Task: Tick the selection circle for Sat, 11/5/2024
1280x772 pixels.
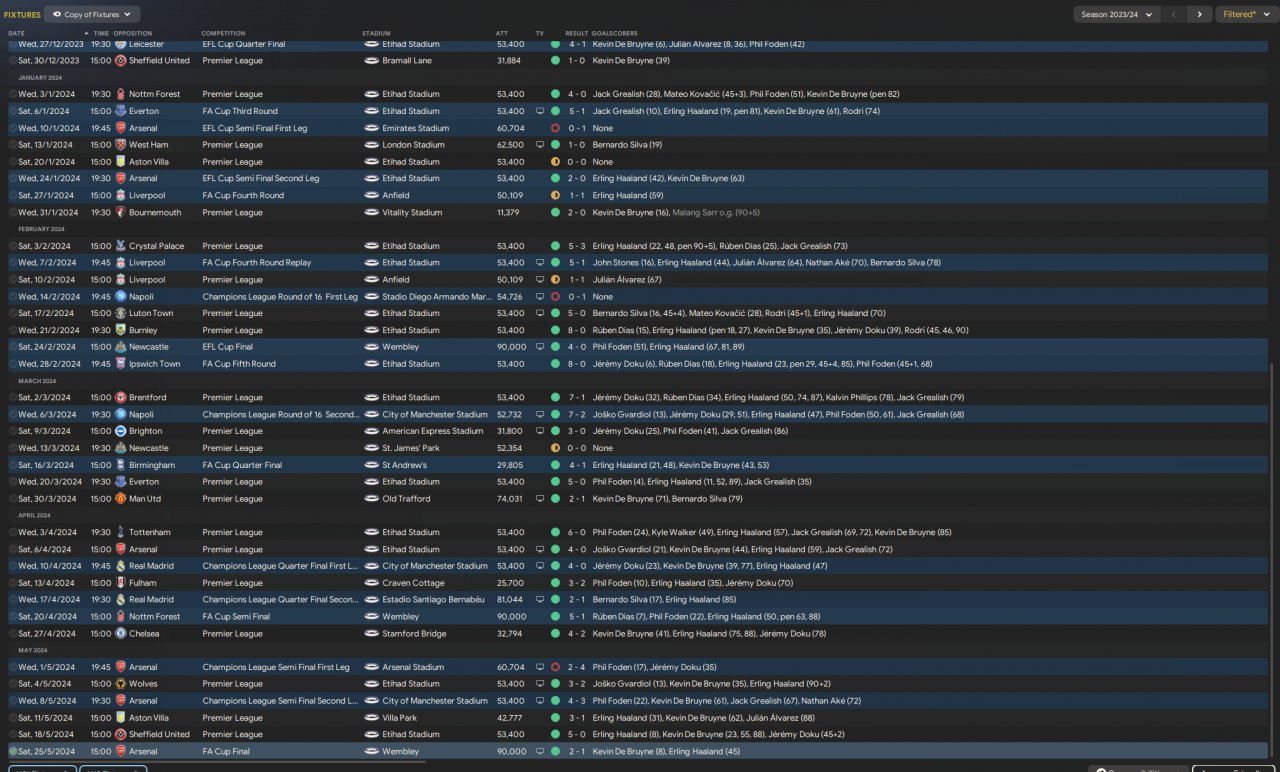Action: (13, 717)
